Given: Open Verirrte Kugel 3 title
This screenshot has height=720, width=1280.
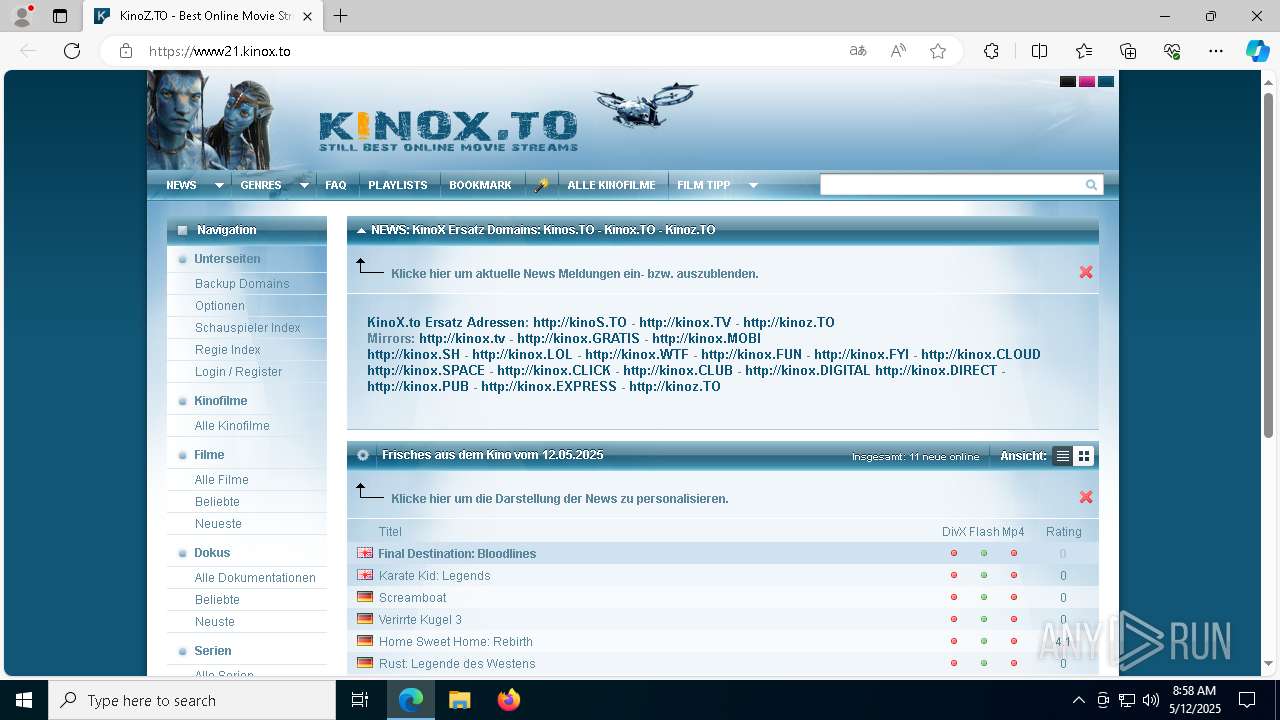Looking at the screenshot, I should [x=420, y=620].
